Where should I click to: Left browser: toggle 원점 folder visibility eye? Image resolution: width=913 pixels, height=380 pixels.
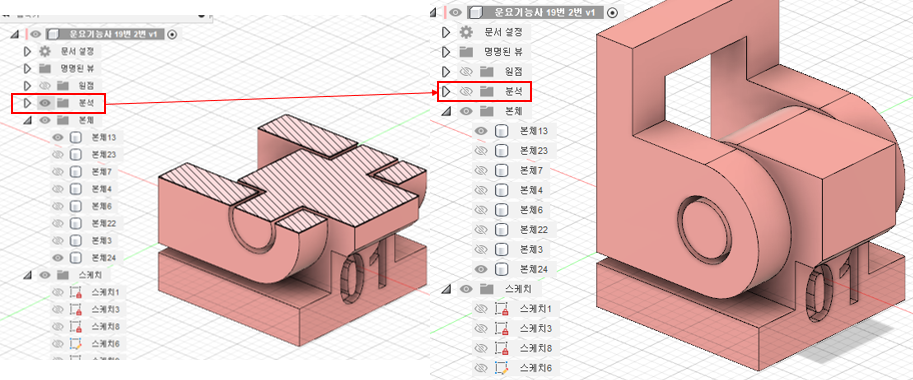[44, 86]
